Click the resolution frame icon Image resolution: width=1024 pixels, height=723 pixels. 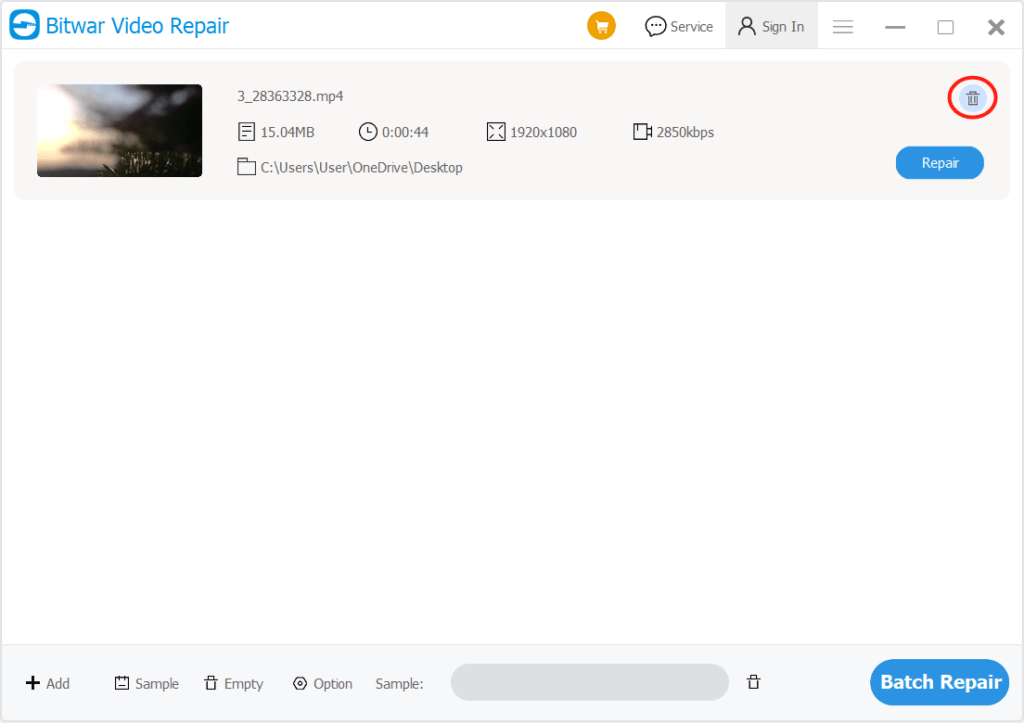coord(496,132)
